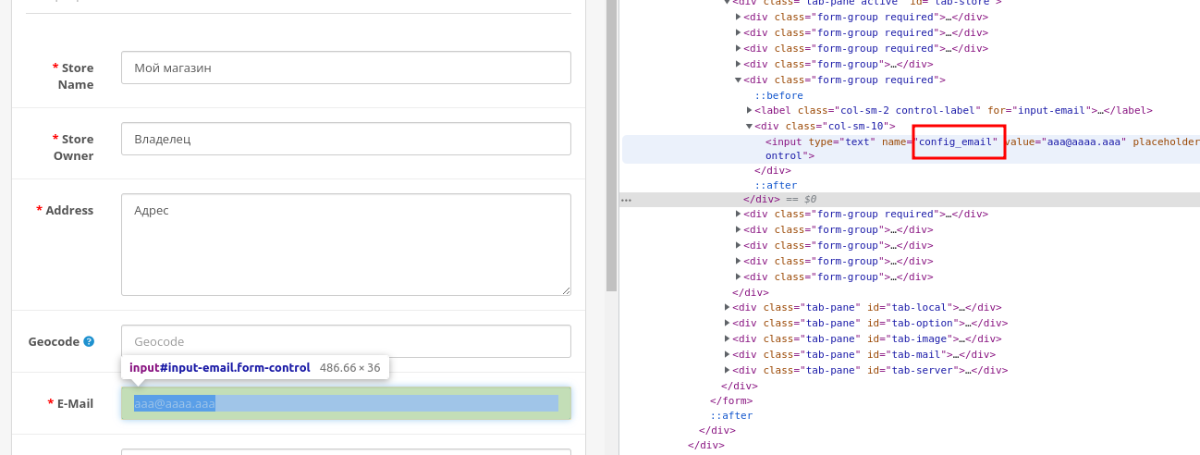Collapse the expanded form-group required div
This screenshot has height=455, width=1200.
tap(738, 80)
